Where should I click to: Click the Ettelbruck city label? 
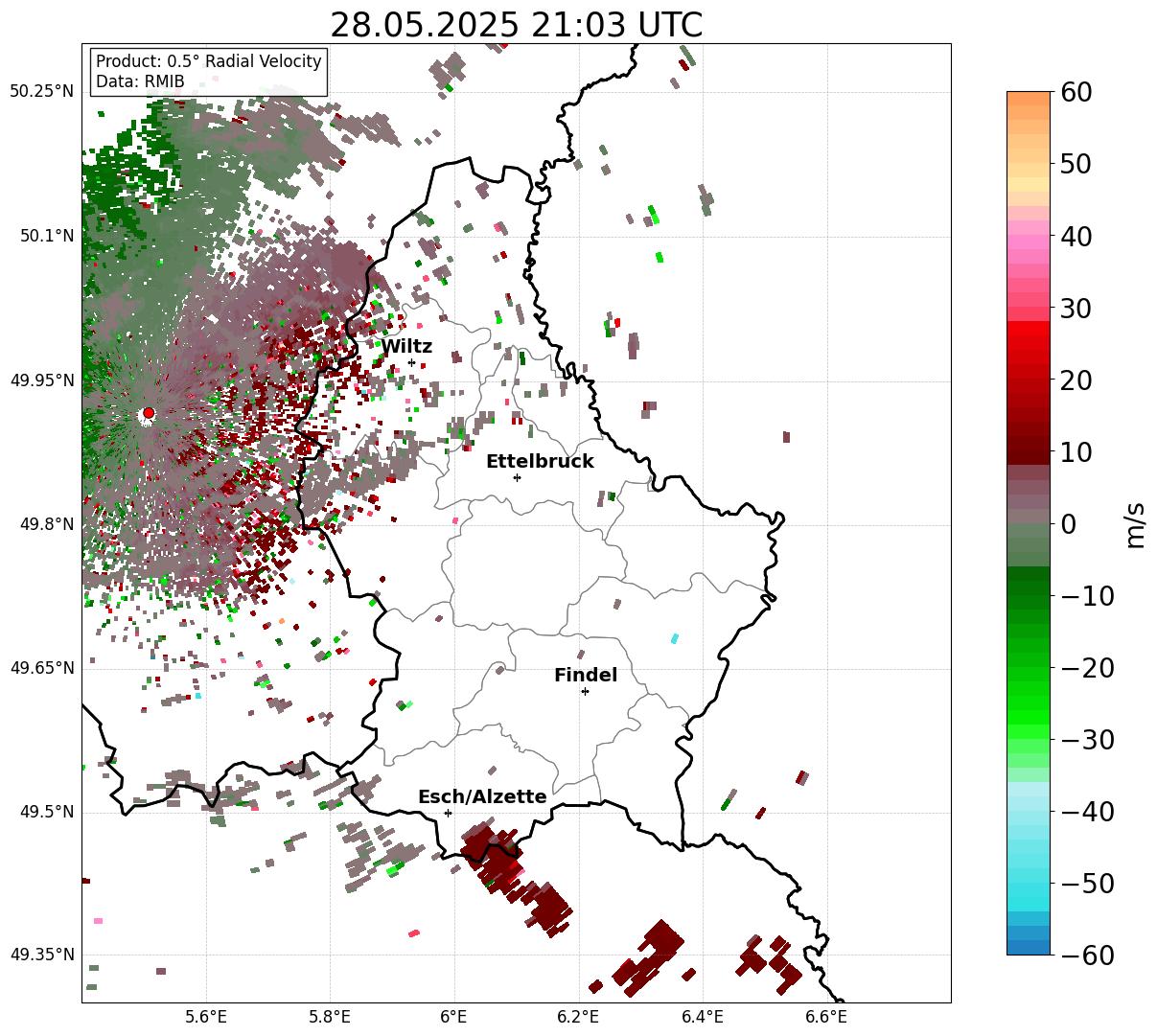(540, 462)
